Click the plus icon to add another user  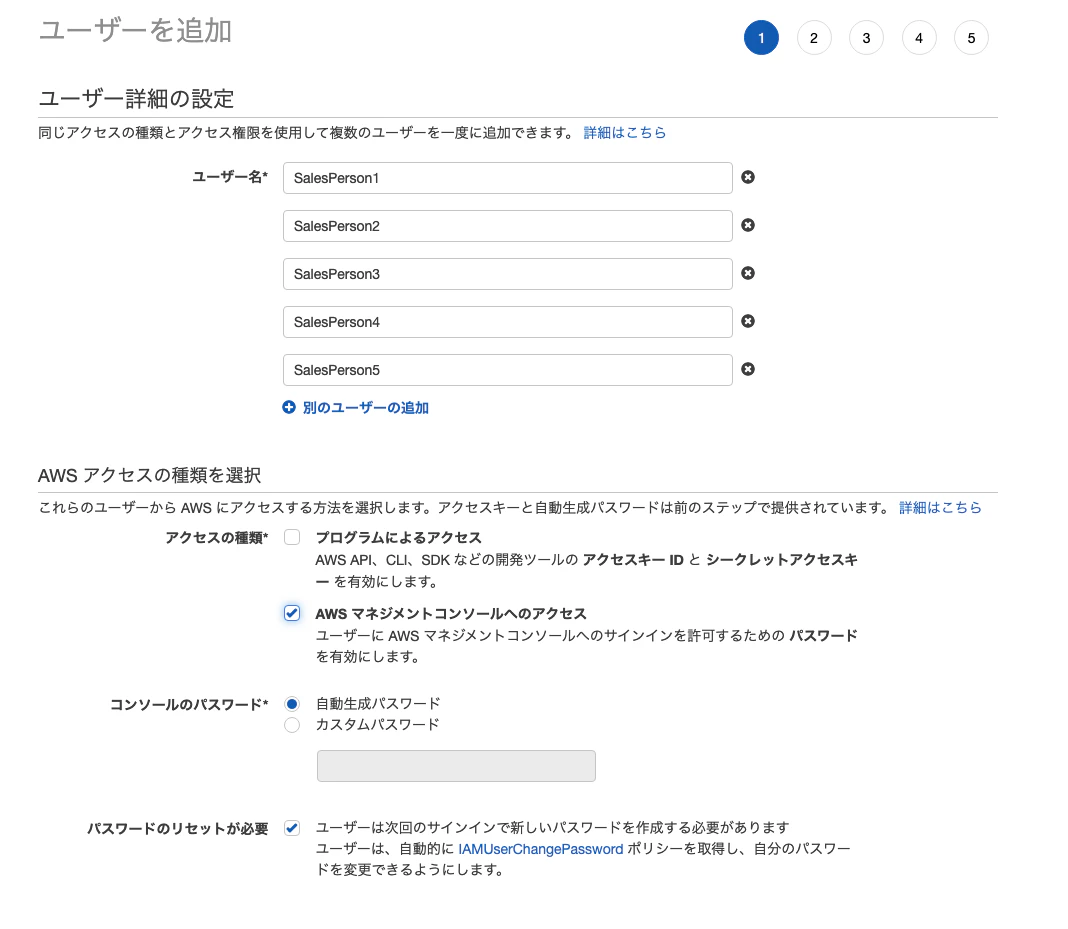click(x=289, y=407)
